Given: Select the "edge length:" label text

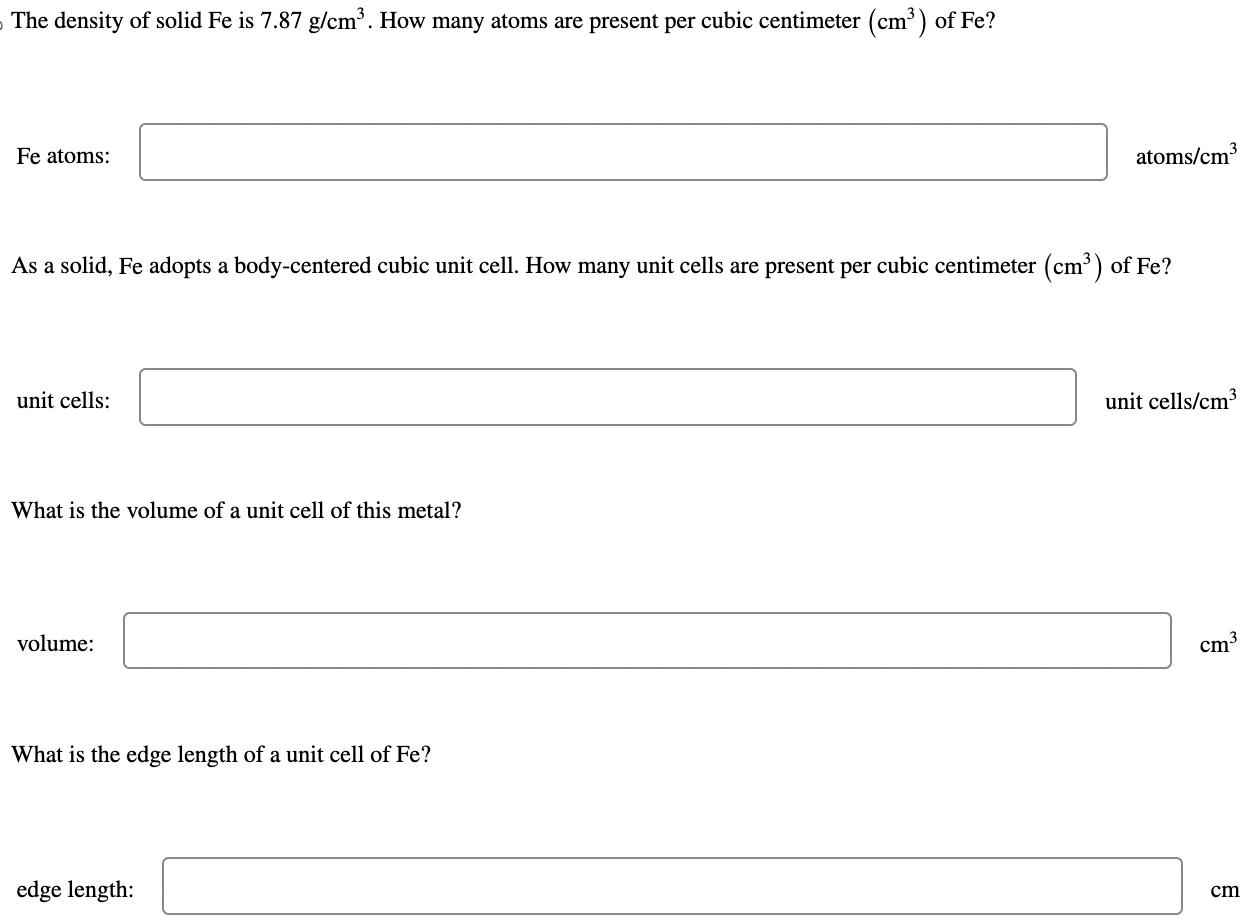Looking at the screenshot, I should 74,890.
